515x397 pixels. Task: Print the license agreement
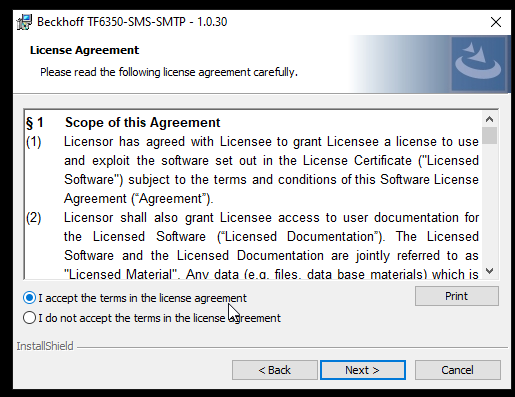tap(457, 296)
